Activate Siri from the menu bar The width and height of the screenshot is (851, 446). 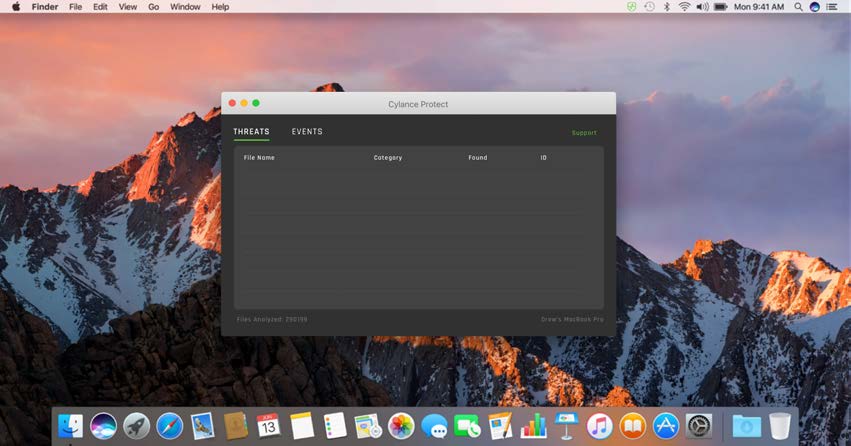coord(815,7)
